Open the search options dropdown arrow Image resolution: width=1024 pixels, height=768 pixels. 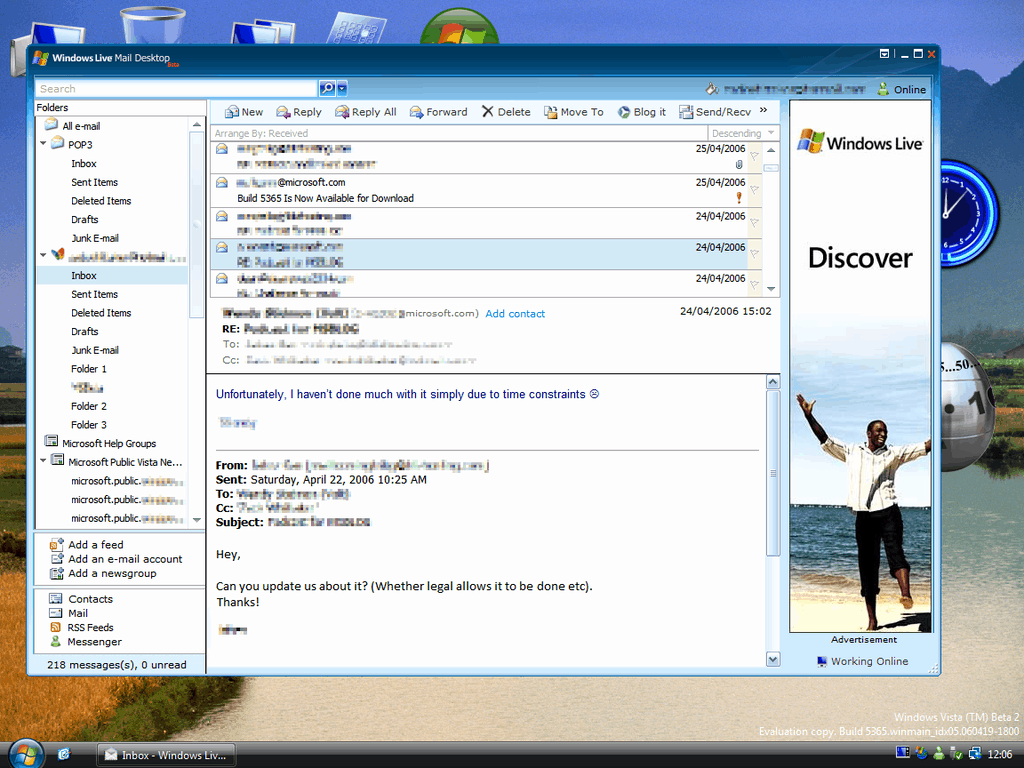point(342,89)
